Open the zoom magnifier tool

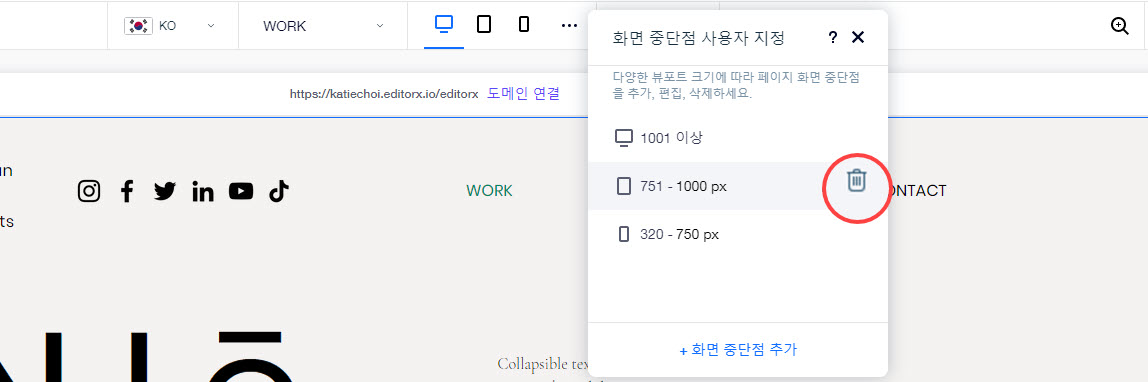(x=1119, y=26)
